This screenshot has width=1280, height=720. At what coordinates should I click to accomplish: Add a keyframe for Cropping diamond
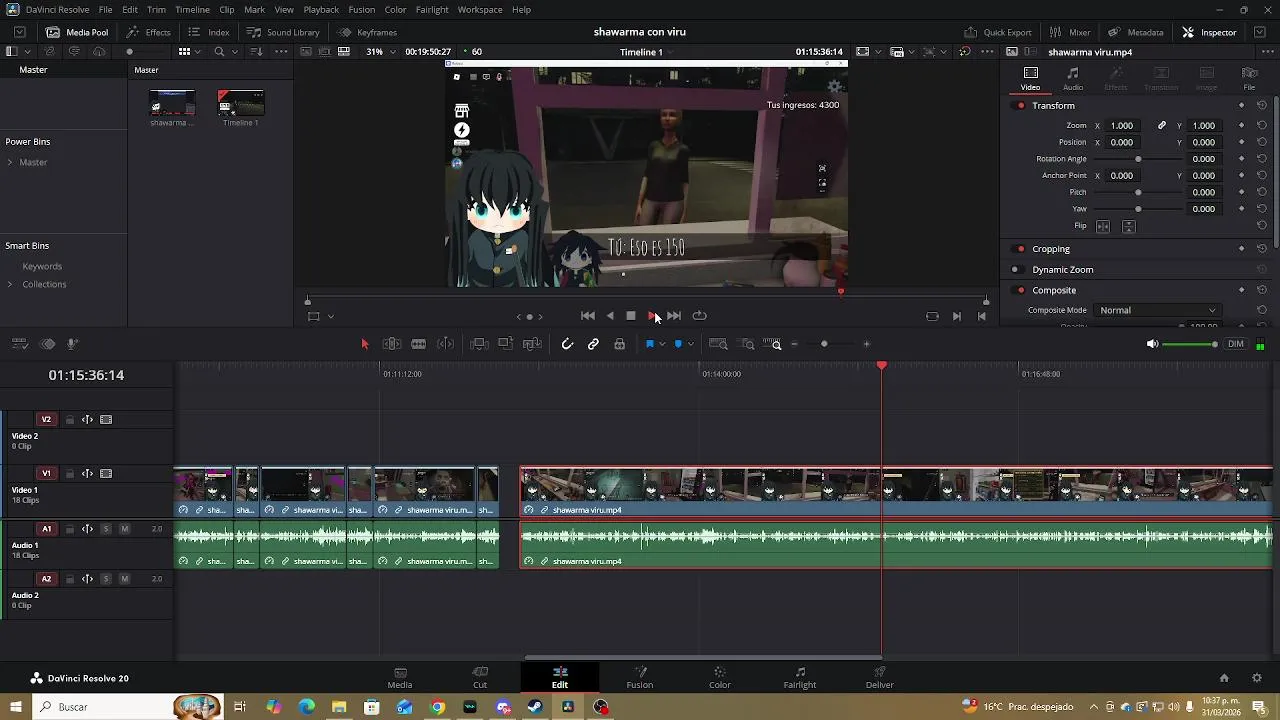pyautogui.click(x=1242, y=249)
